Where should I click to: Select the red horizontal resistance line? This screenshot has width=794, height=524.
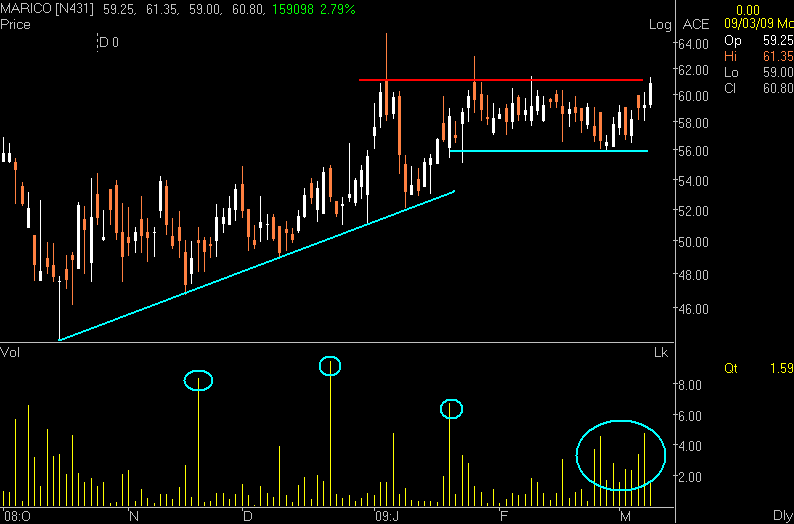pos(500,80)
